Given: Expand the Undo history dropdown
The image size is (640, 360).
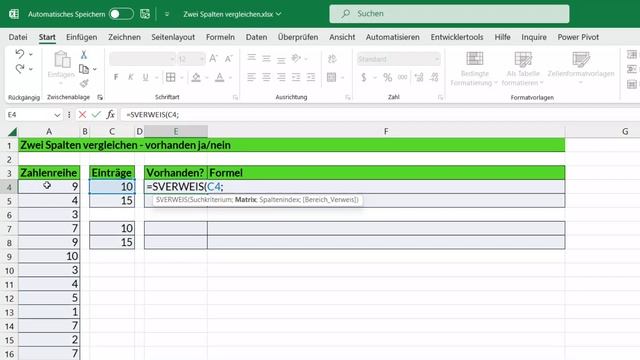Looking at the screenshot, I should pos(31,54).
